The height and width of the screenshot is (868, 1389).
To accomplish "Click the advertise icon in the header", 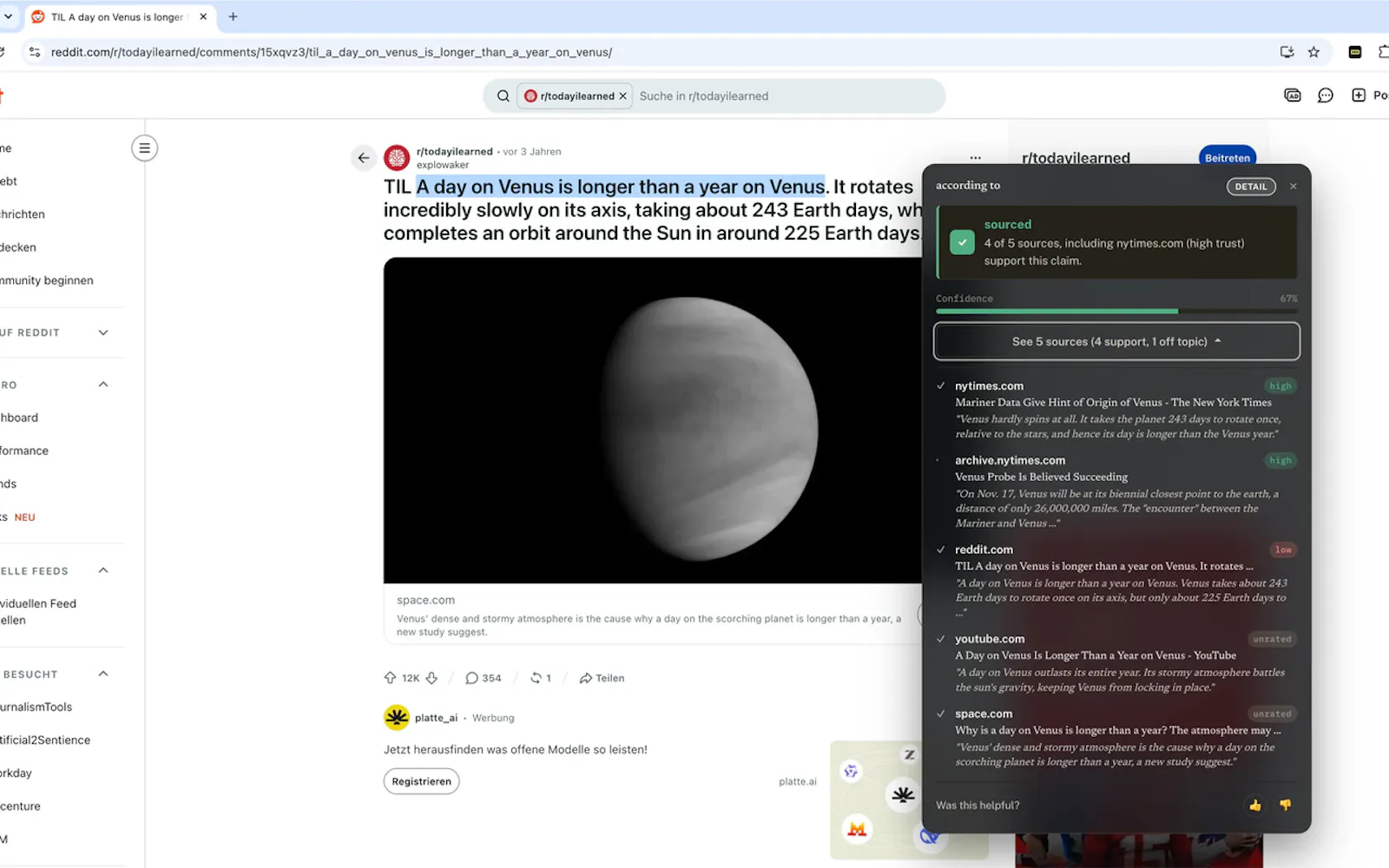I will point(1292,95).
